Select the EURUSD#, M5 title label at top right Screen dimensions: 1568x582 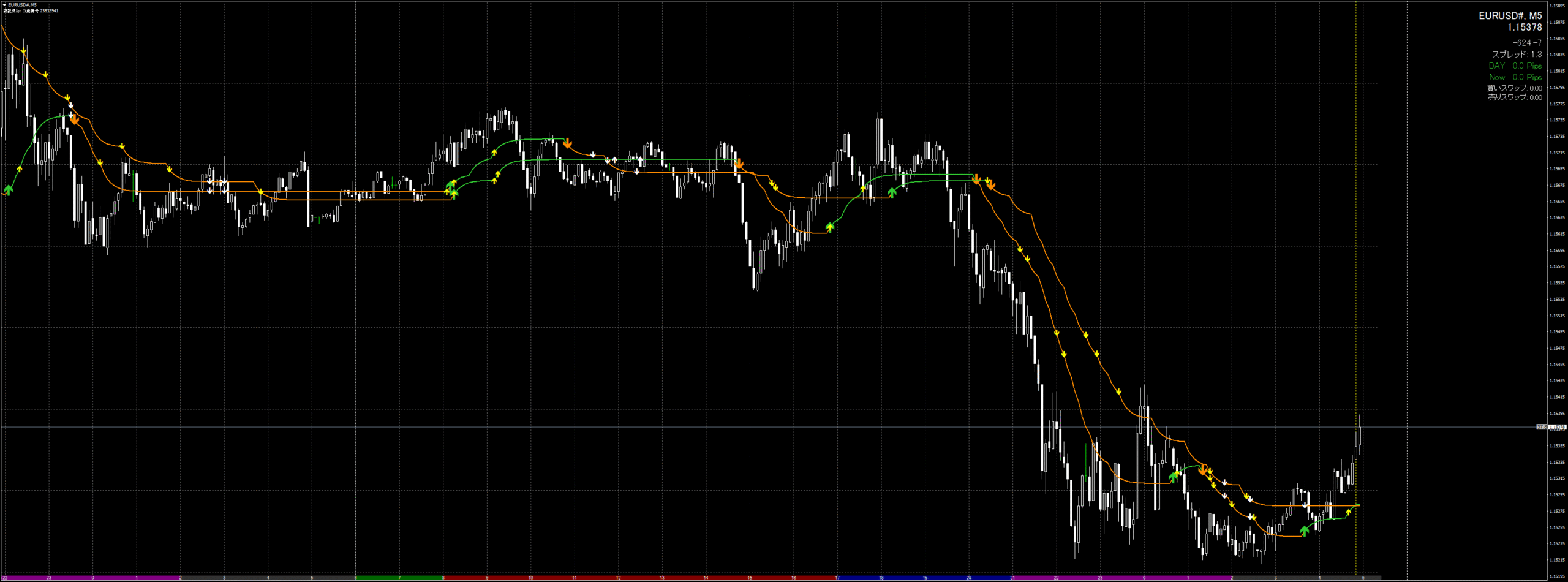click(x=1510, y=16)
